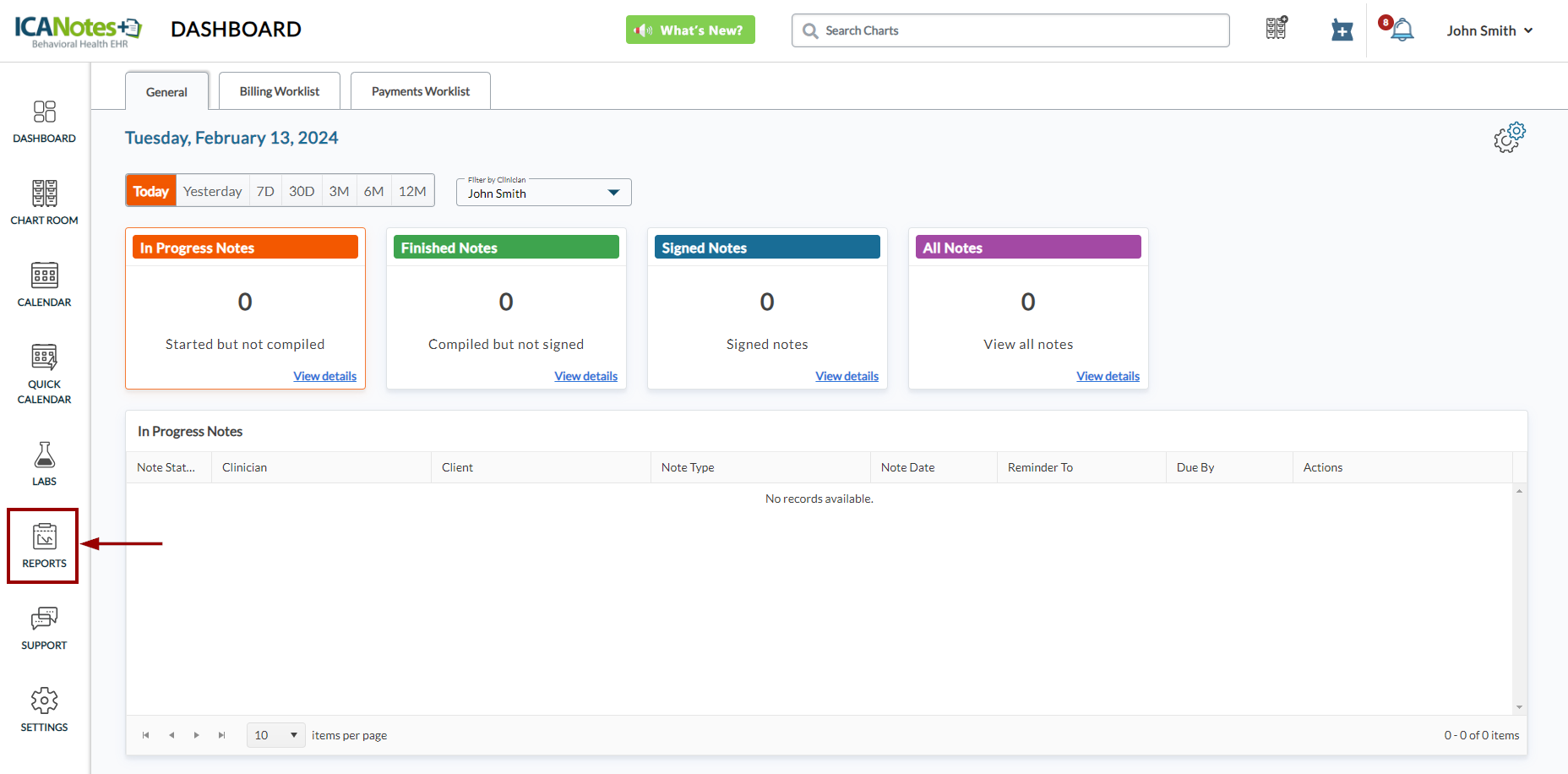
Task: Open dashboard settings gear icon
Action: click(1509, 137)
